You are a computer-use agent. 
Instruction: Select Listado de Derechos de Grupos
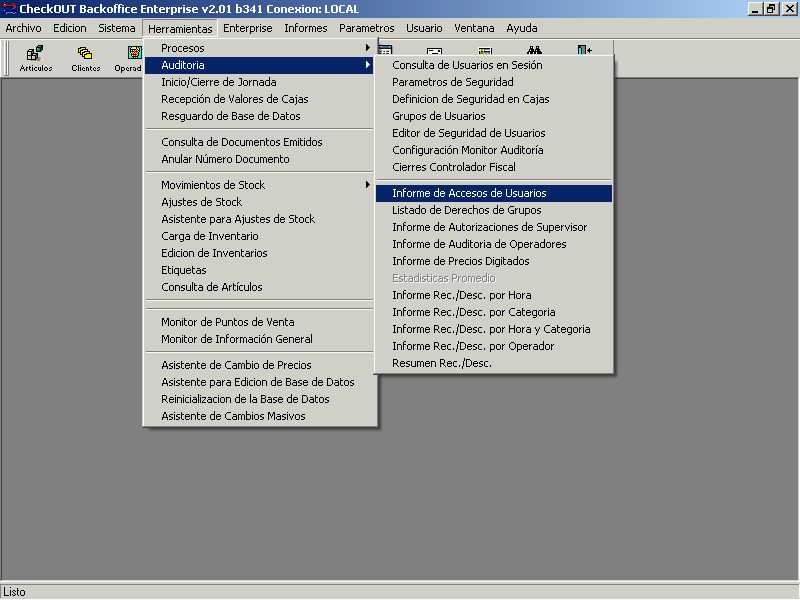coord(494,210)
